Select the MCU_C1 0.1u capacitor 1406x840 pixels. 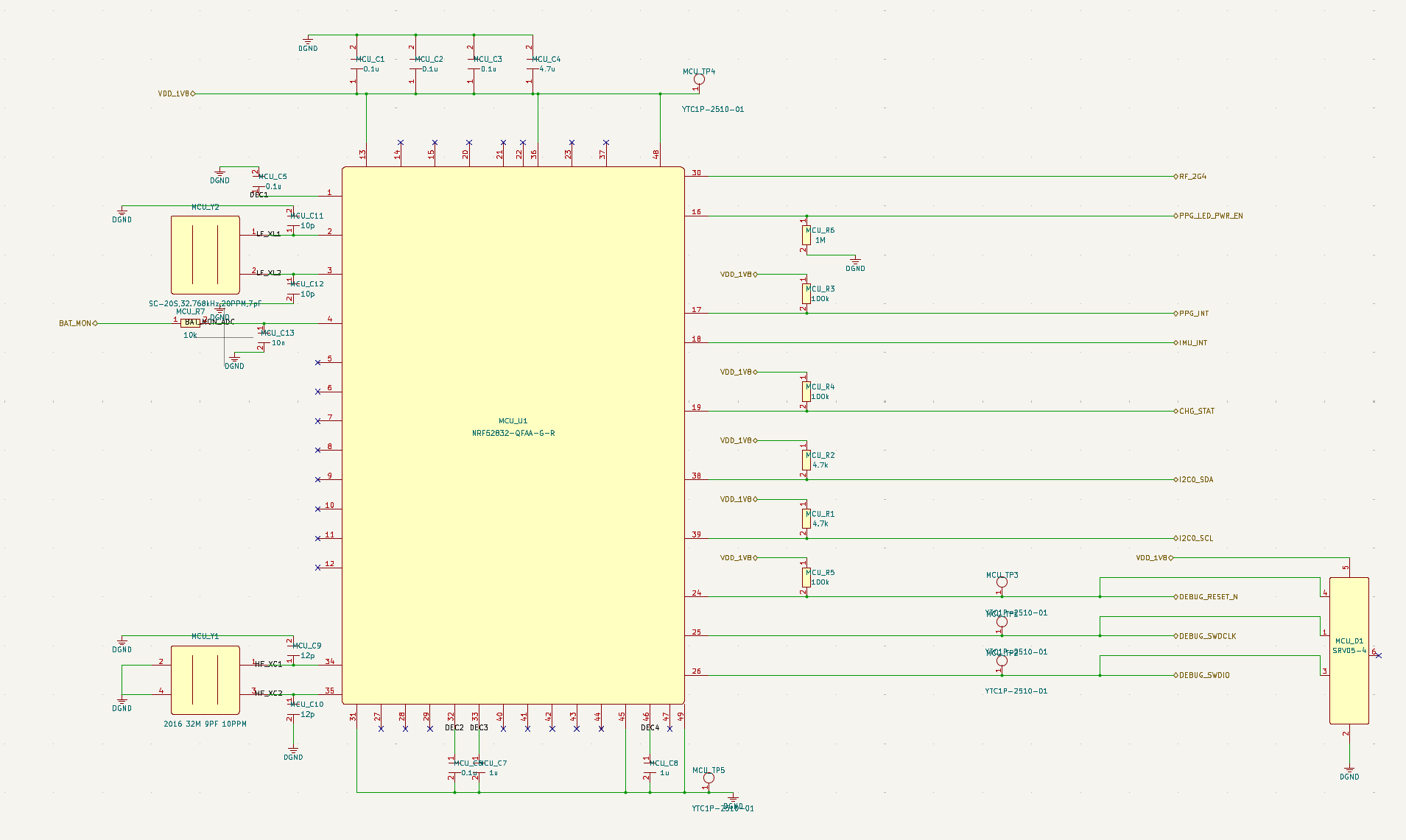(356, 64)
